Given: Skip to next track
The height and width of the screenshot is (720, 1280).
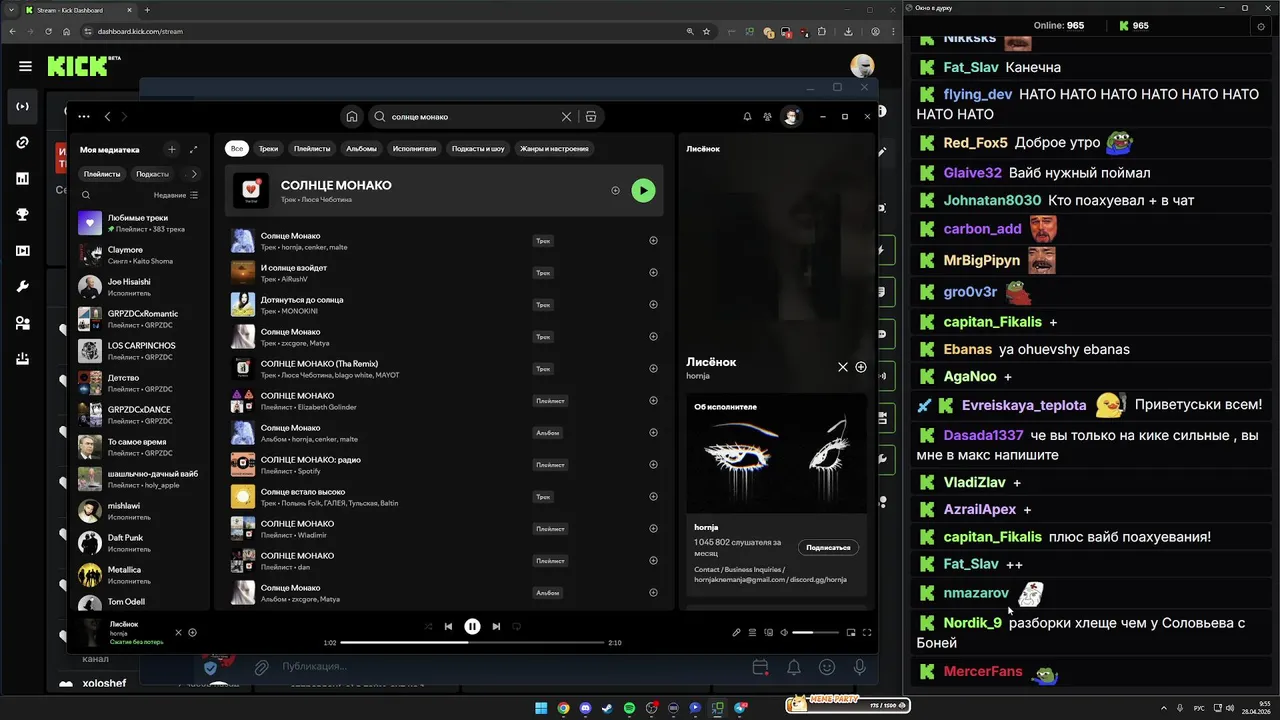Looking at the screenshot, I should point(496,627).
